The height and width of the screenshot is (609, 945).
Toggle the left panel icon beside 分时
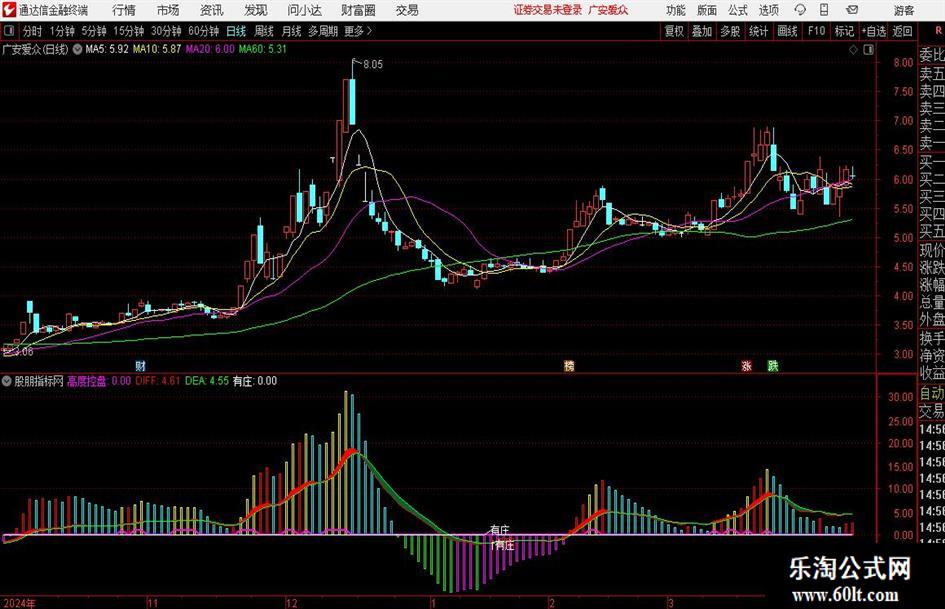pos(9,31)
